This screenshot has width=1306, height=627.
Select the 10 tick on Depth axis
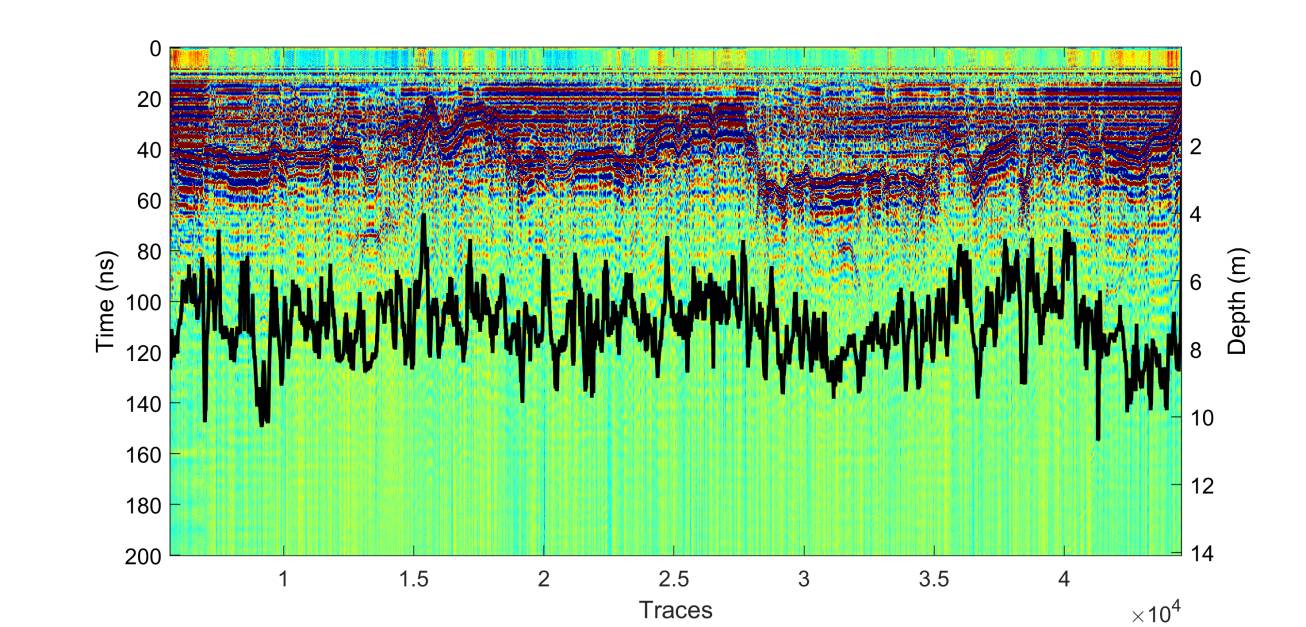coord(1202,418)
